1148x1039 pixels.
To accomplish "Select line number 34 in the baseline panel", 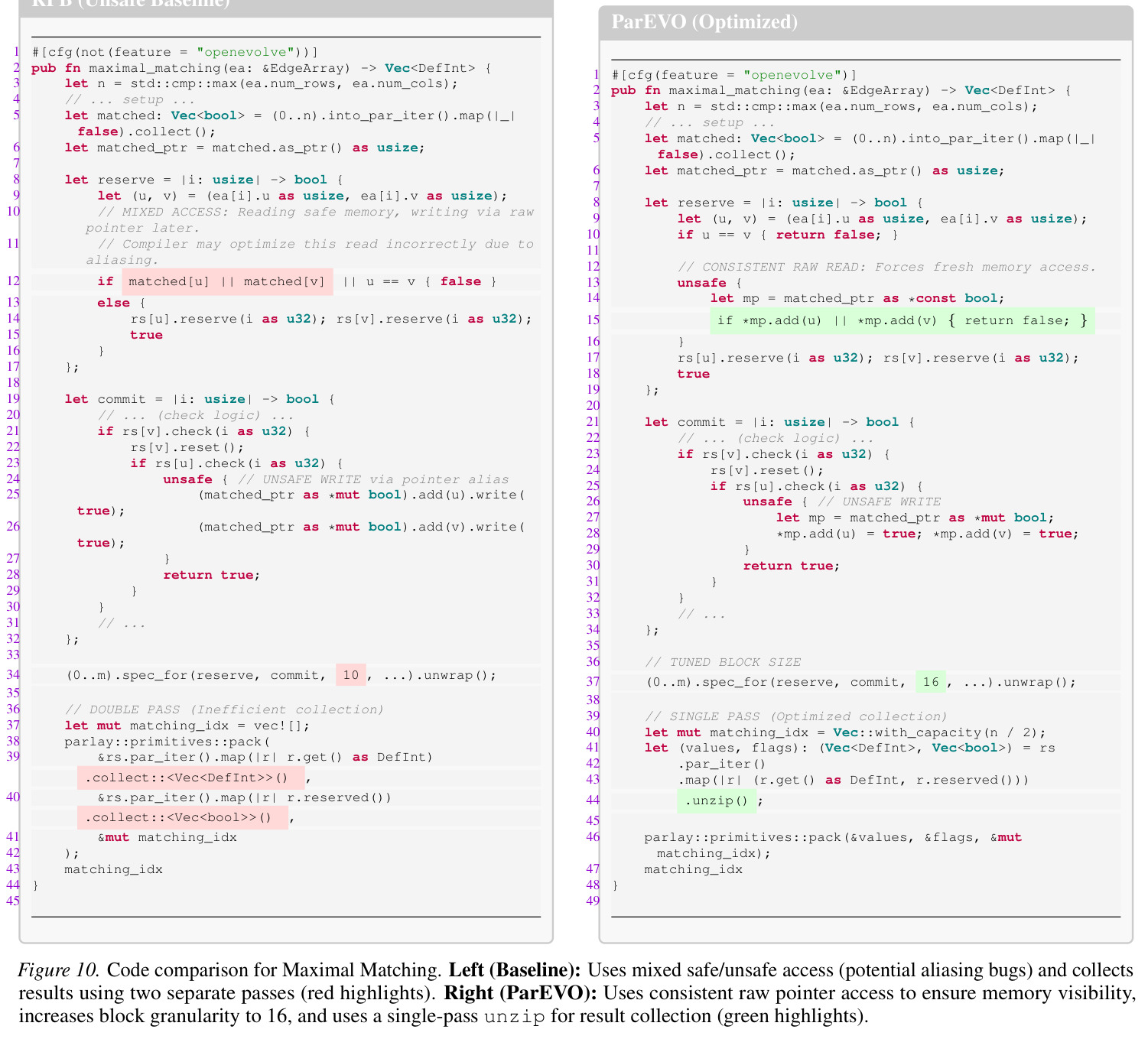I will (x=12, y=675).
